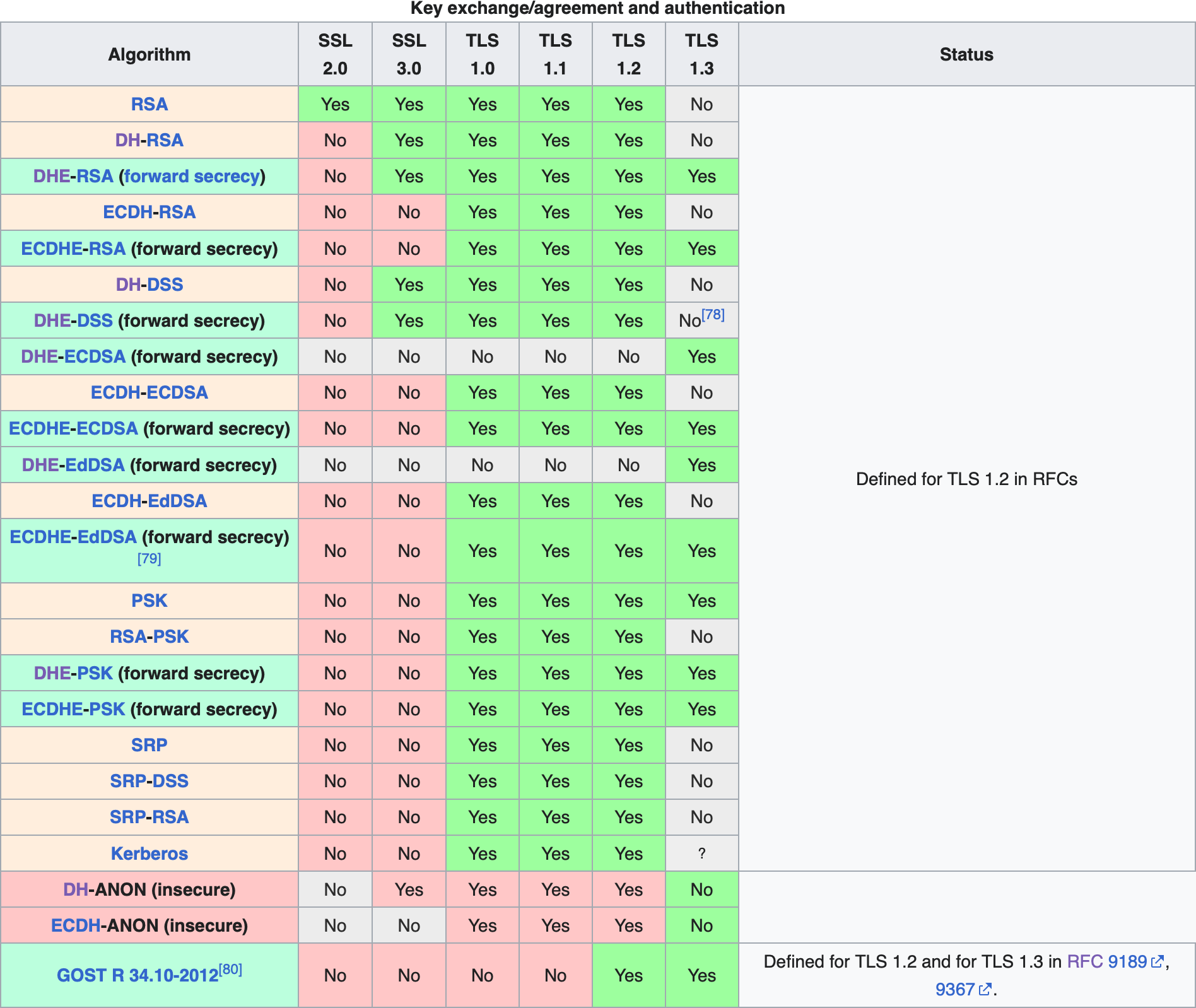Open GOST R 34.10-2012 link
1196x1008 pixels.
138,976
